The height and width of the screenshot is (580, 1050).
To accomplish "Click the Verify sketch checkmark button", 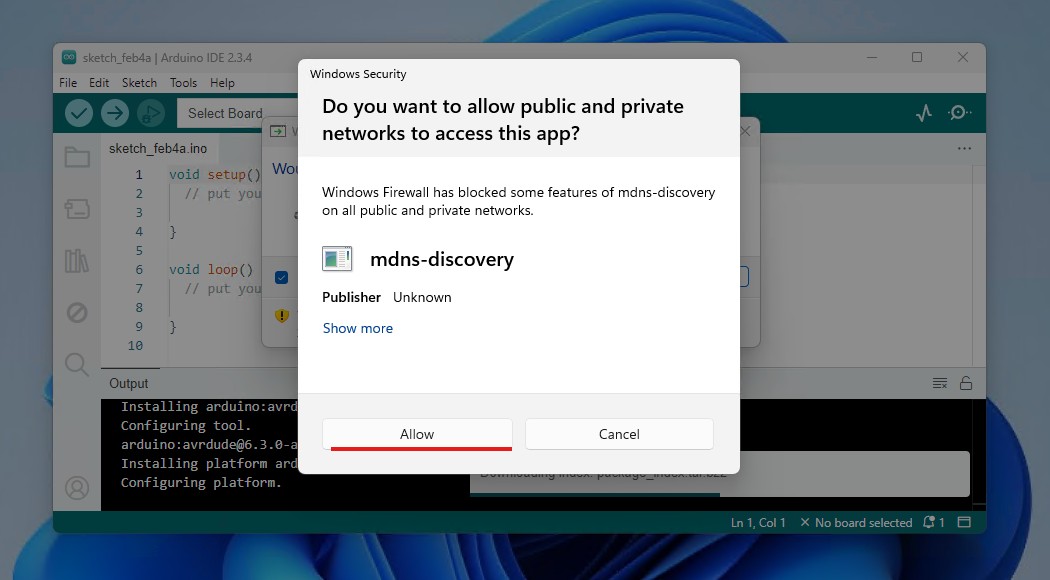I will 79,113.
